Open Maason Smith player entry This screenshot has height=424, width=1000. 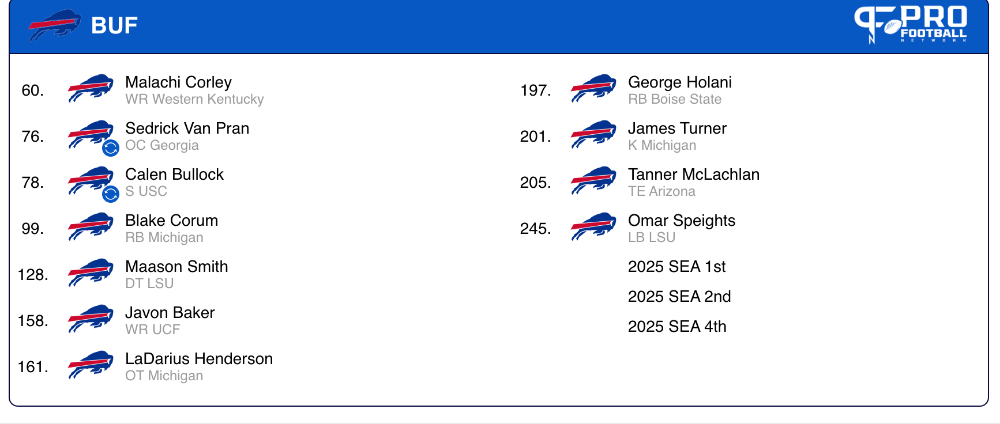click(x=177, y=274)
